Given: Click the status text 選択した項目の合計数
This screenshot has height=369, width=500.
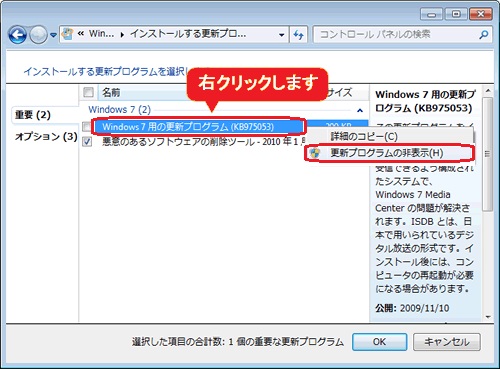Looking at the screenshot, I should (238, 342).
